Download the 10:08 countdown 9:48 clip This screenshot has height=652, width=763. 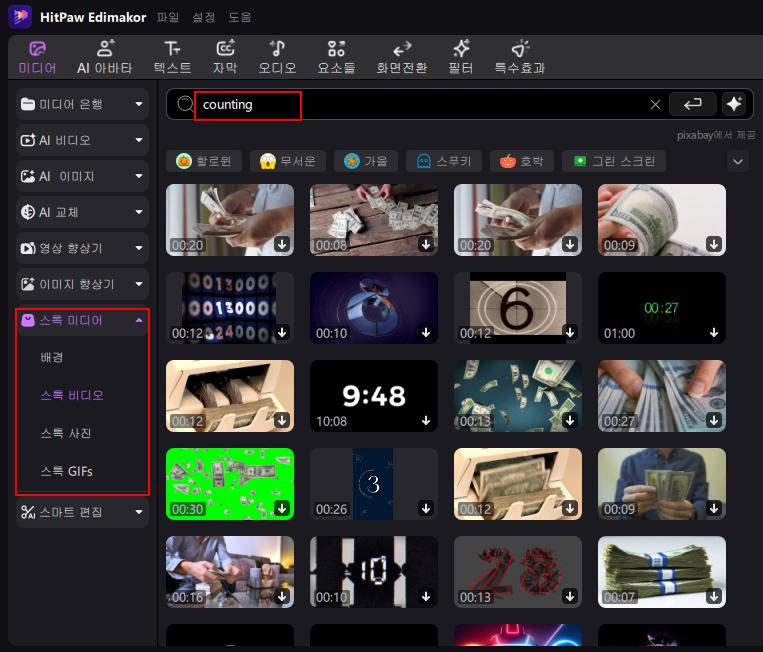tap(426, 420)
